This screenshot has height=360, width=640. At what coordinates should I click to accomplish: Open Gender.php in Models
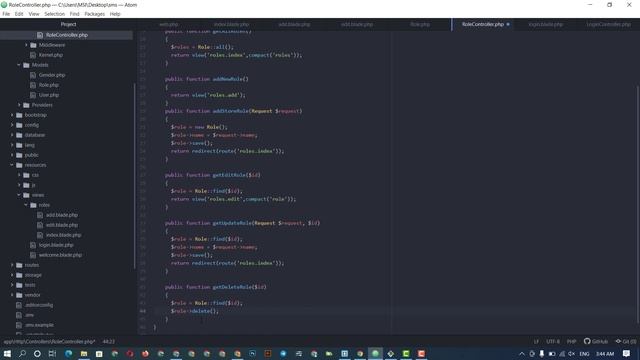[52, 75]
